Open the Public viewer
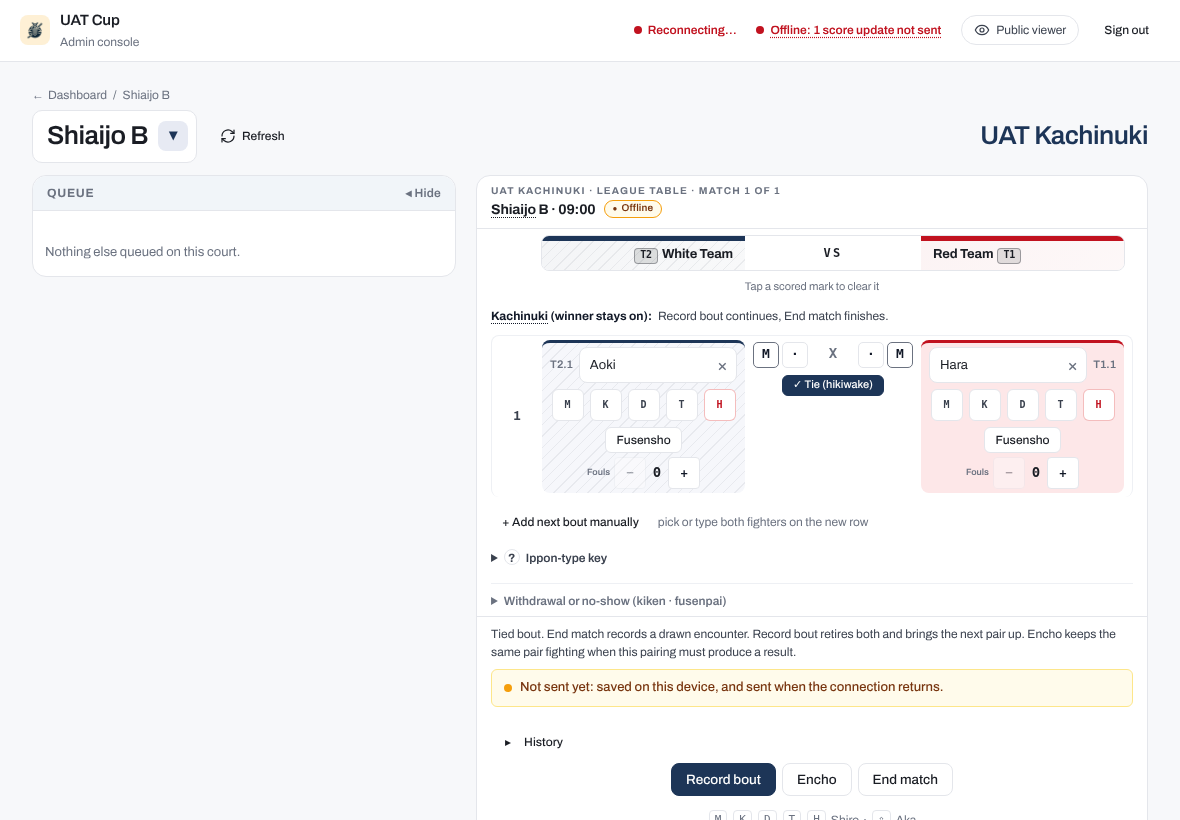This screenshot has height=820, width=1180. 1020,30
